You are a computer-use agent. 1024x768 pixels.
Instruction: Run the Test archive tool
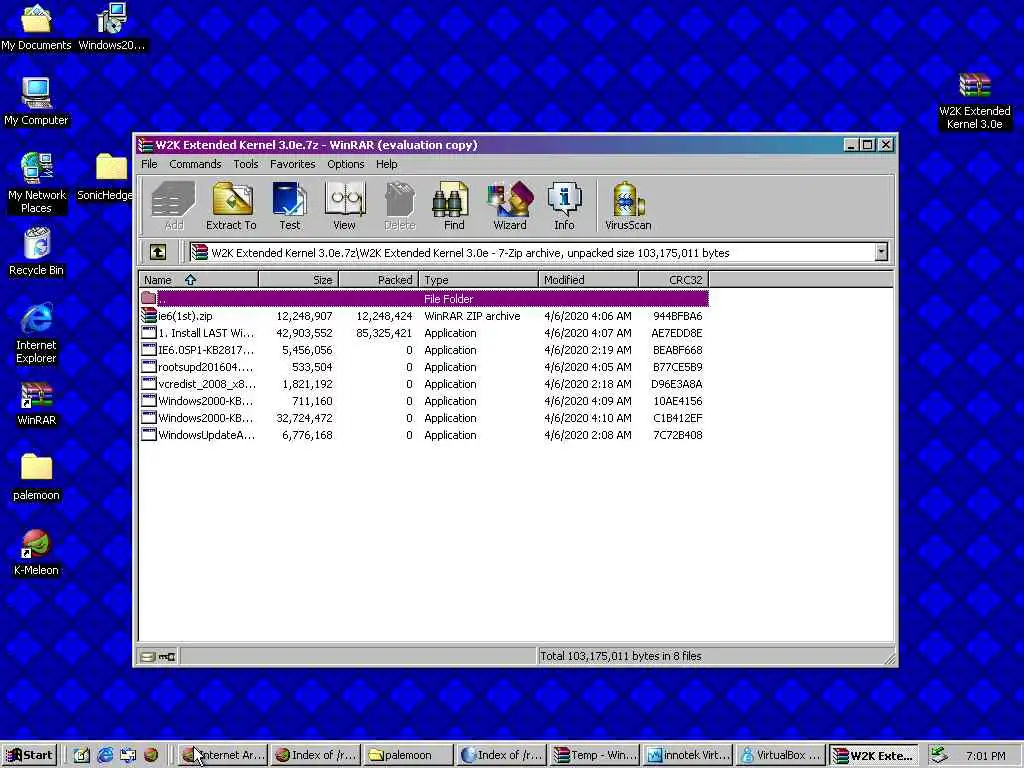click(289, 206)
